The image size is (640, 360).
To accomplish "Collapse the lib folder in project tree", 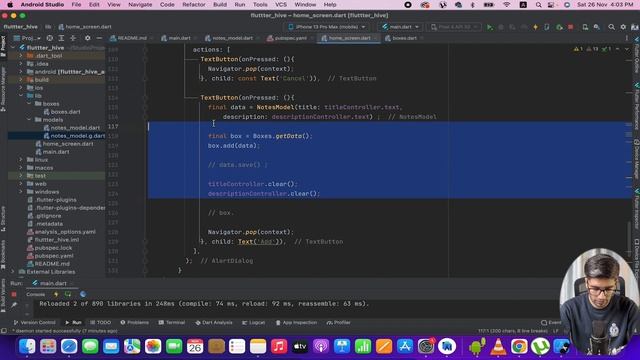I will [21, 96].
